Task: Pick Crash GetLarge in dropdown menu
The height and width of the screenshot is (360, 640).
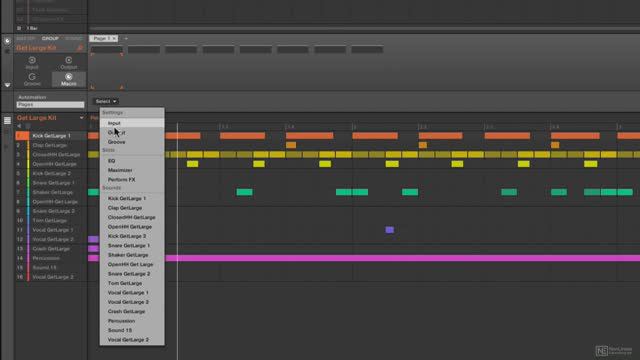Action: coord(132,311)
